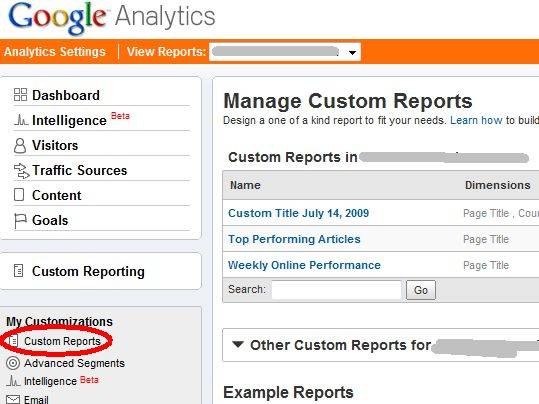Click the Goals flag icon
539x404 pixels.
20,221
